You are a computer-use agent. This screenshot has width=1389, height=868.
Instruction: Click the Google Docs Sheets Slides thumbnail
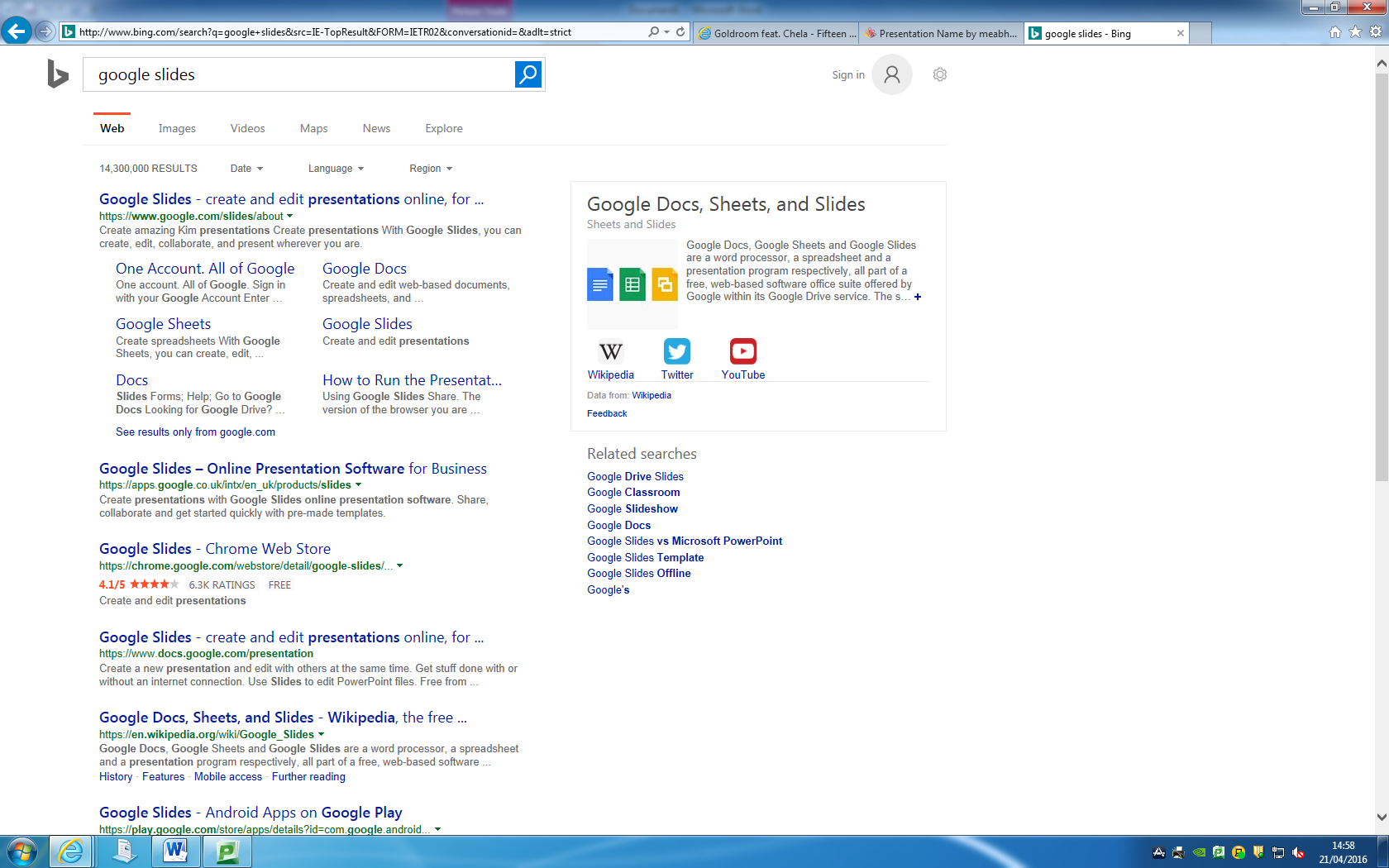(632, 284)
